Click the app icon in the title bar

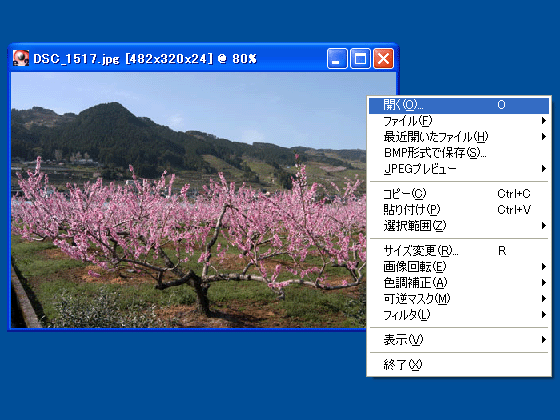point(21,58)
